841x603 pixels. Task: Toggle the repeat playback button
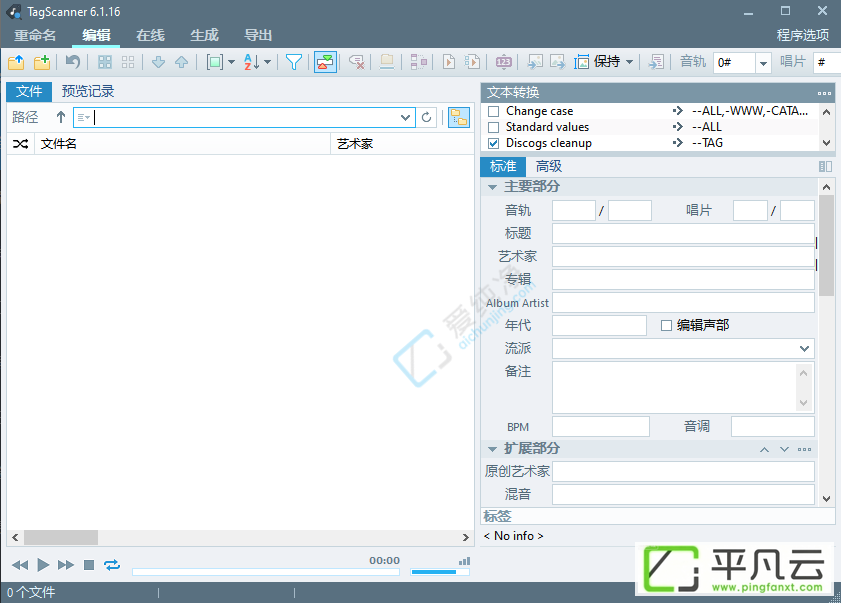point(112,565)
